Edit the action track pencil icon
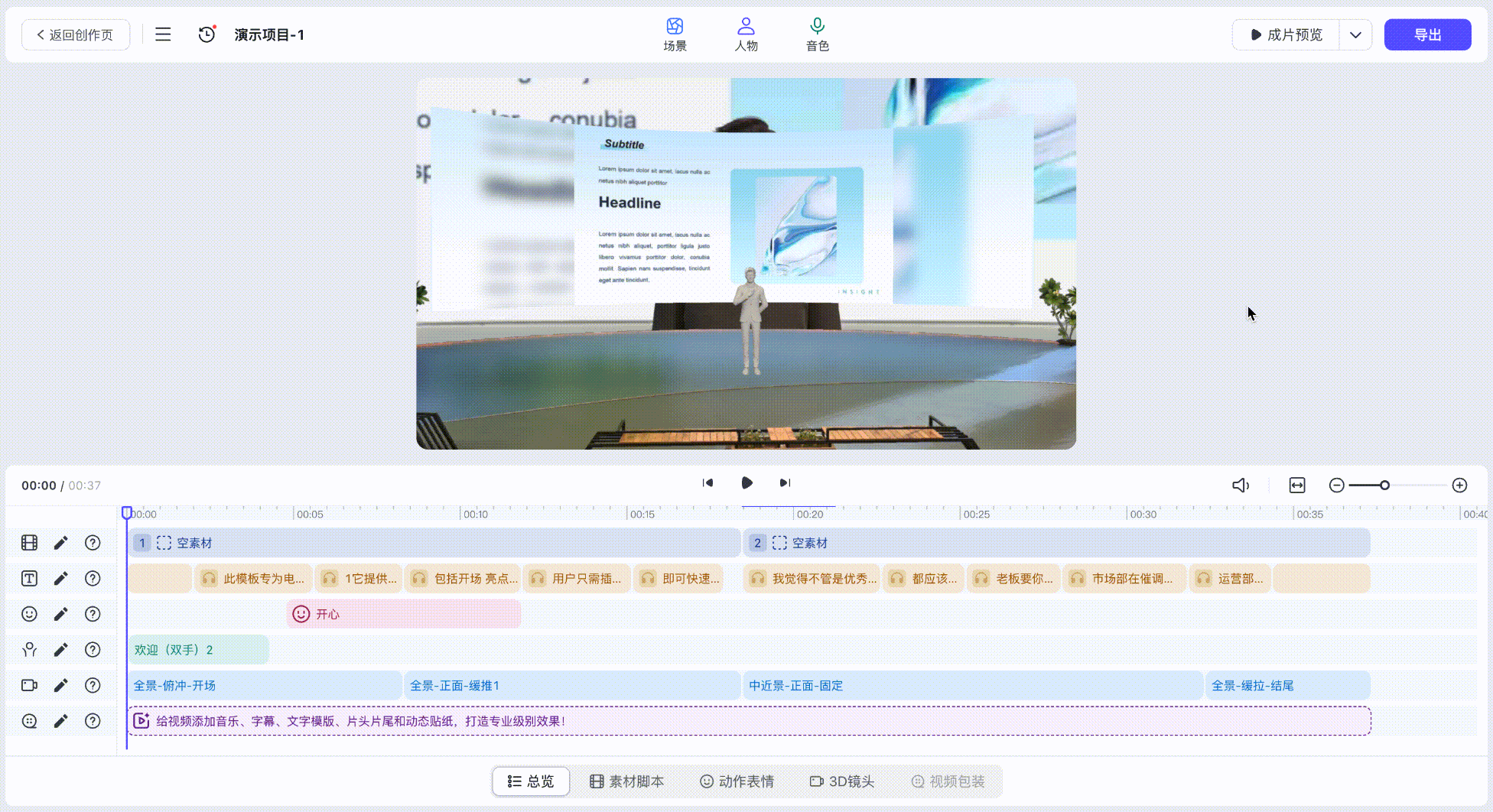The width and height of the screenshot is (1493, 812). coord(61,649)
